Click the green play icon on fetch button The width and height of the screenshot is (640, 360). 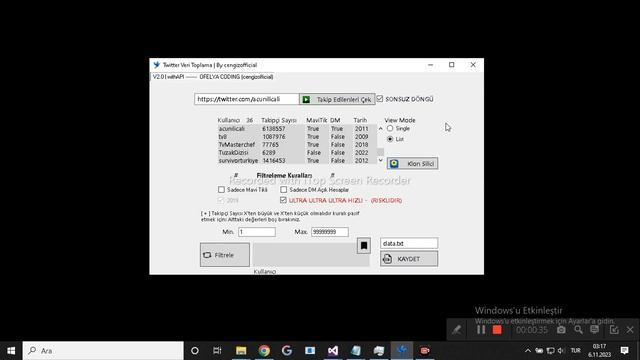[x=306, y=99]
